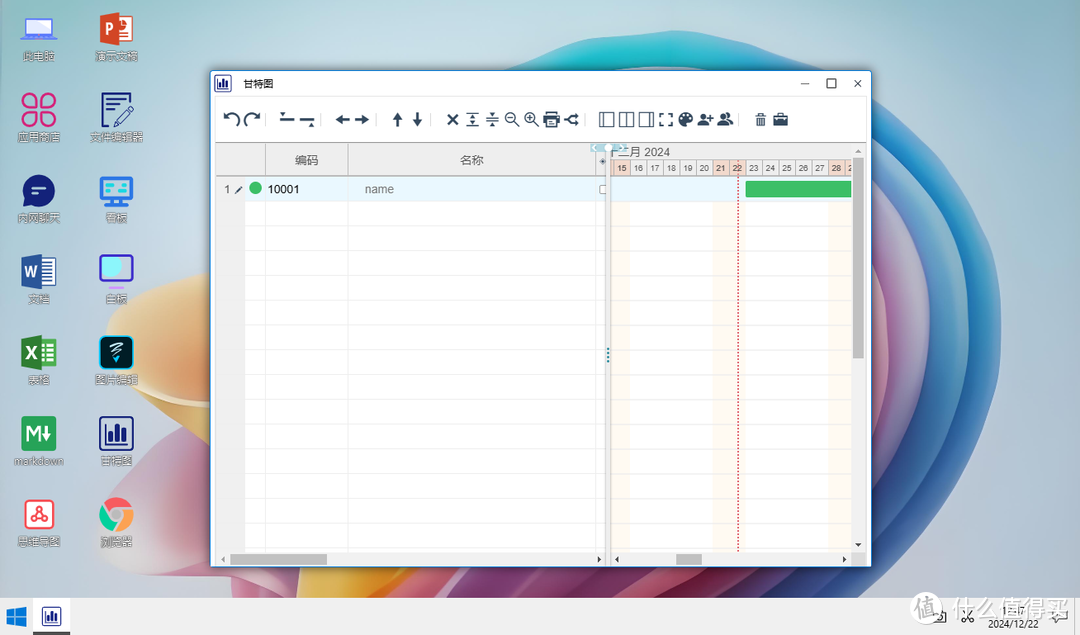This screenshot has width=1080, height=635.
Task: Expand all tasks icon in toolbar
Action: coord(472,120)
